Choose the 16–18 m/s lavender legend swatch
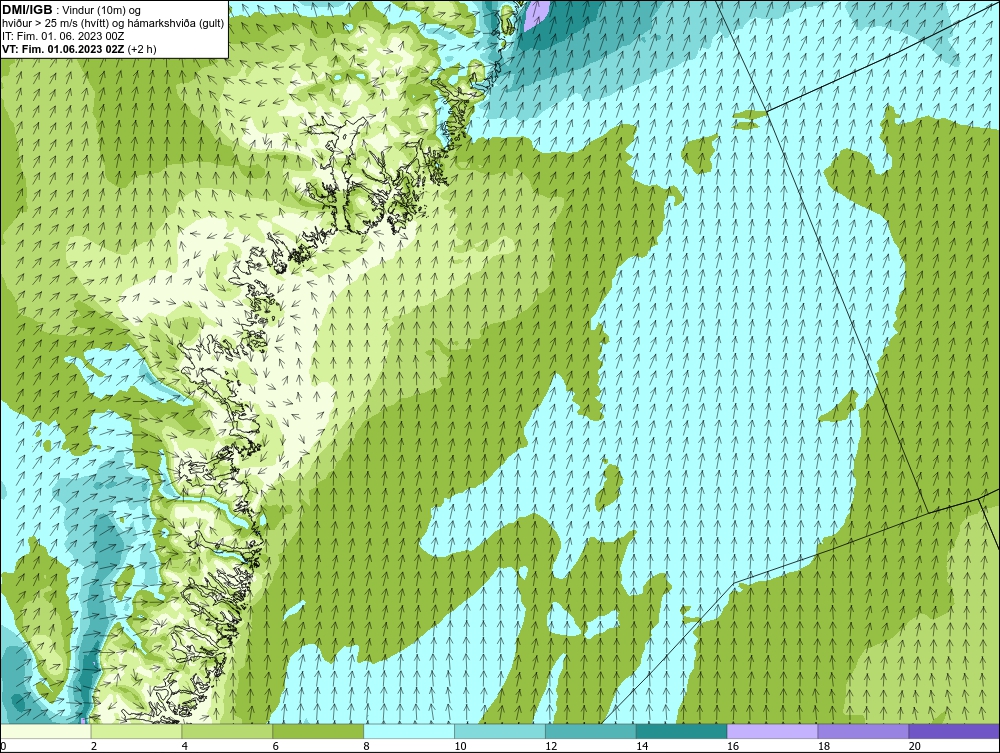1000x753 pixels. [772, 731]
